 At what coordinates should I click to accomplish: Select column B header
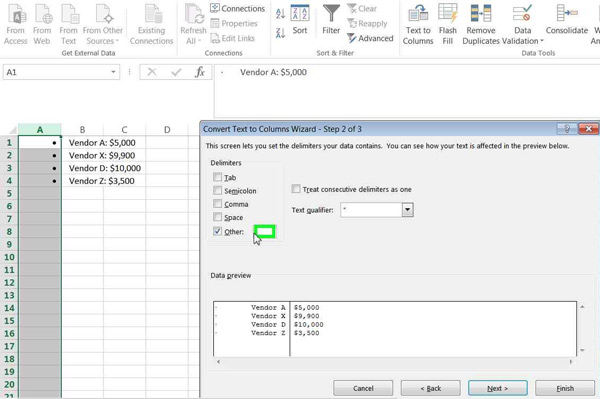pyautogui.click(x=82, y=130)
